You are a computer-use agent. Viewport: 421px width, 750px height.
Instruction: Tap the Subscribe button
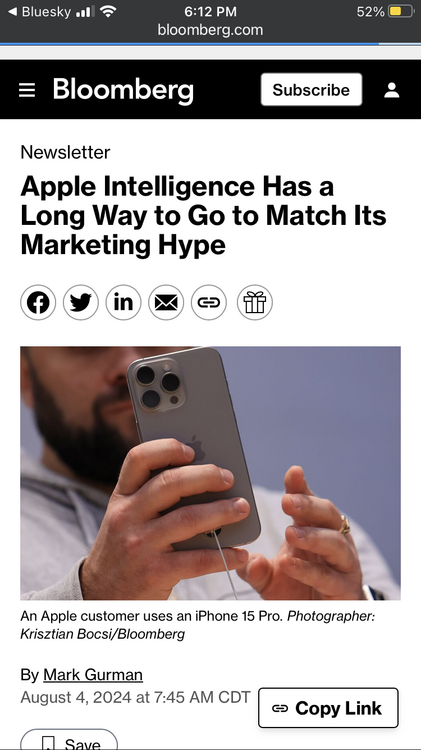click(x=311, y=89)
